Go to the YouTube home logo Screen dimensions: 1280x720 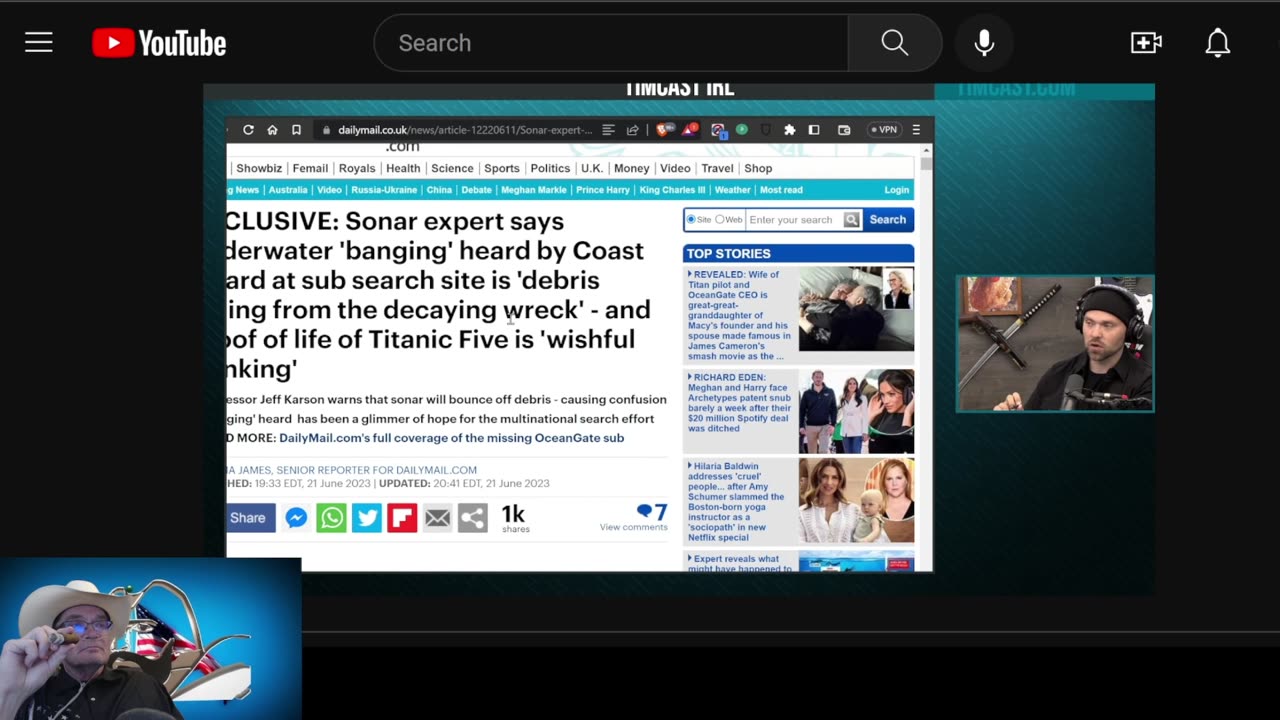pyautogui.click(x=159, y=43)
